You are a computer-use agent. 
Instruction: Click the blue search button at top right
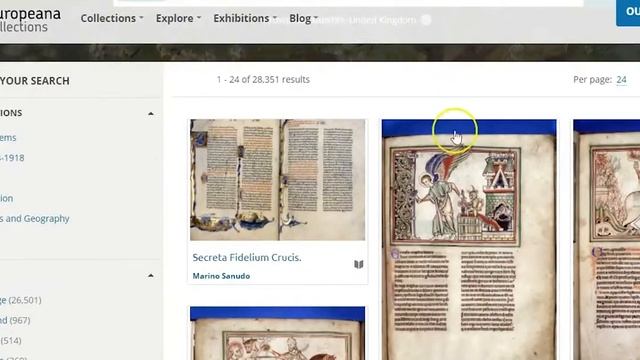(x=628, y=12)
